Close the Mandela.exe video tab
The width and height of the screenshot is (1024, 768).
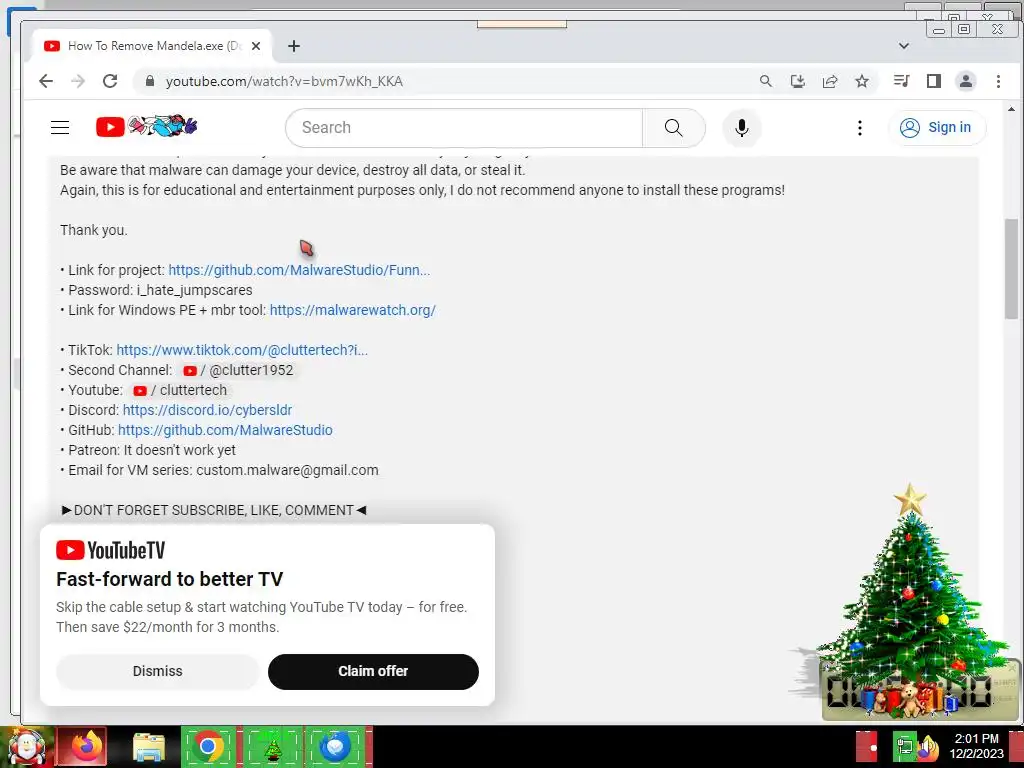(x=256, y=46)
